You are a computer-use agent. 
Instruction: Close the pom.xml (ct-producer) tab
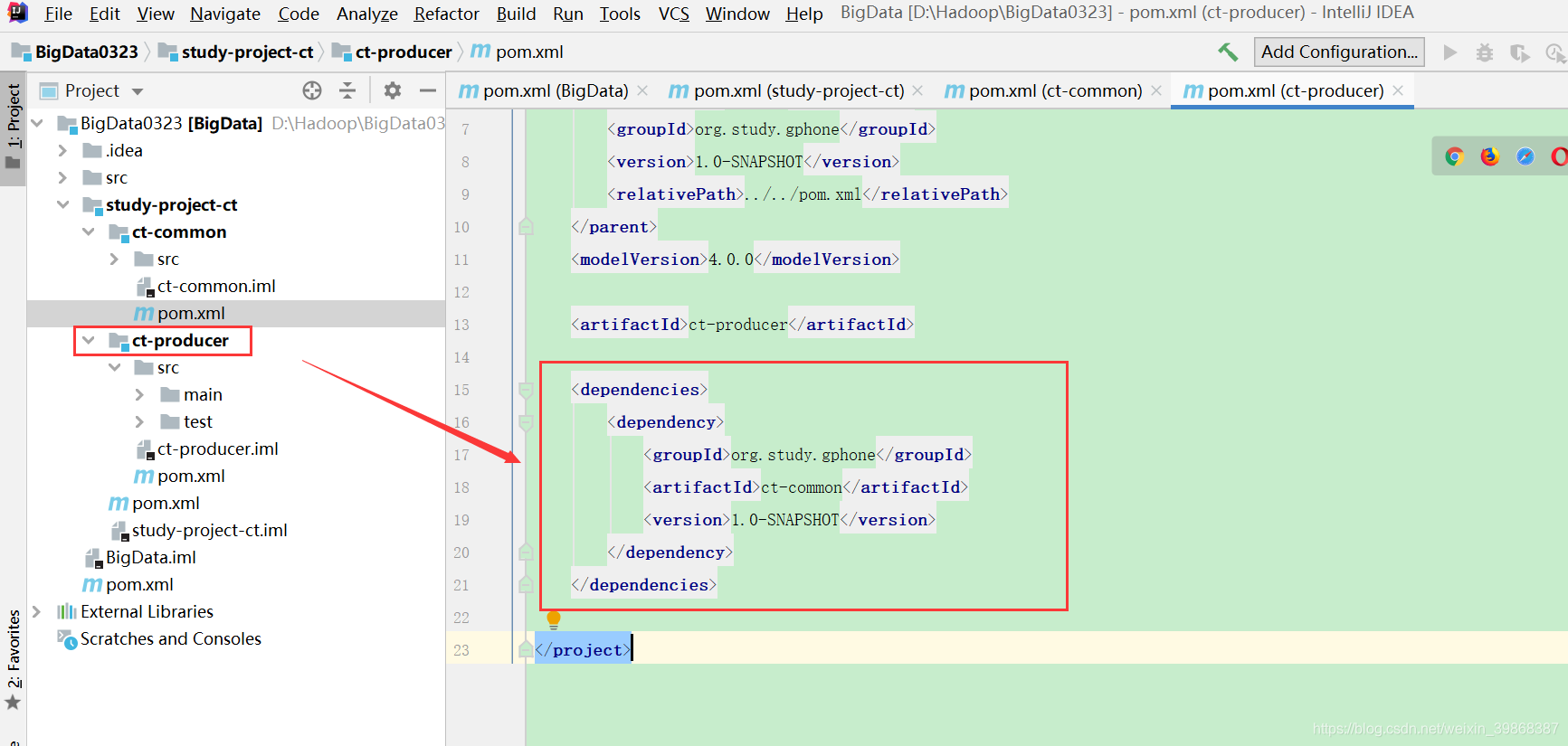pyautogui.click(x=1398, y=90)
